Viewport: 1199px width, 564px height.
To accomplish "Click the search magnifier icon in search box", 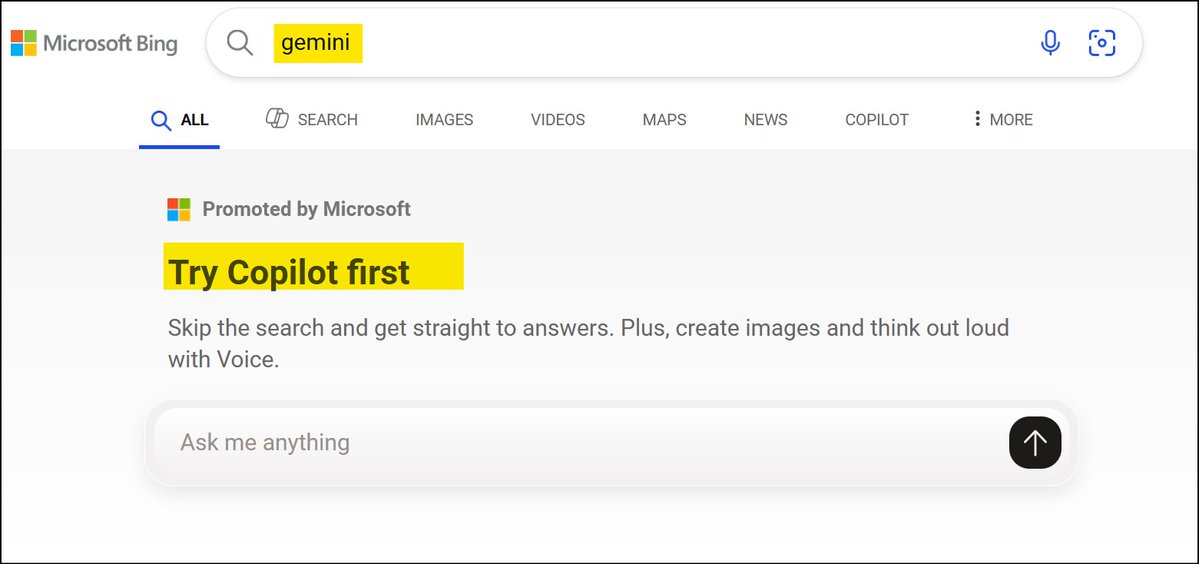I will (239, 43).
